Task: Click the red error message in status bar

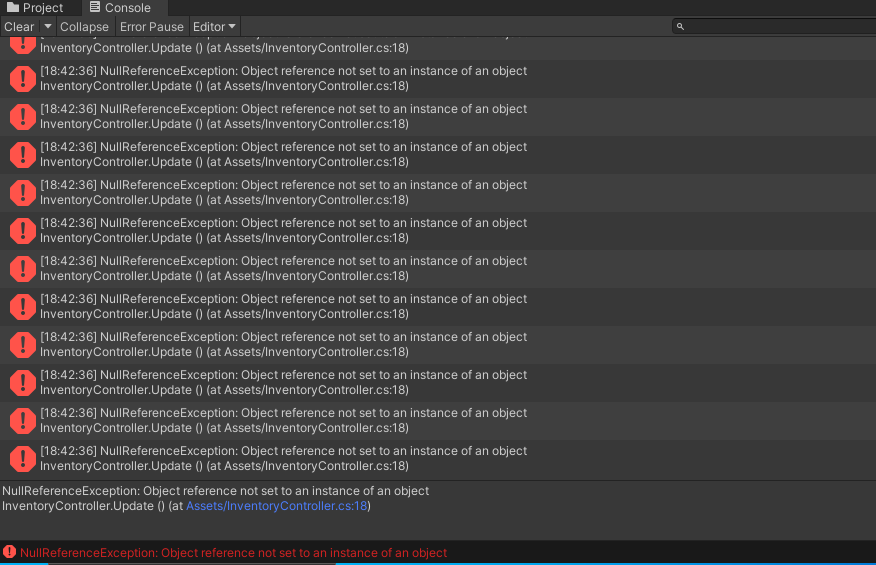Action: pos(233,553)
